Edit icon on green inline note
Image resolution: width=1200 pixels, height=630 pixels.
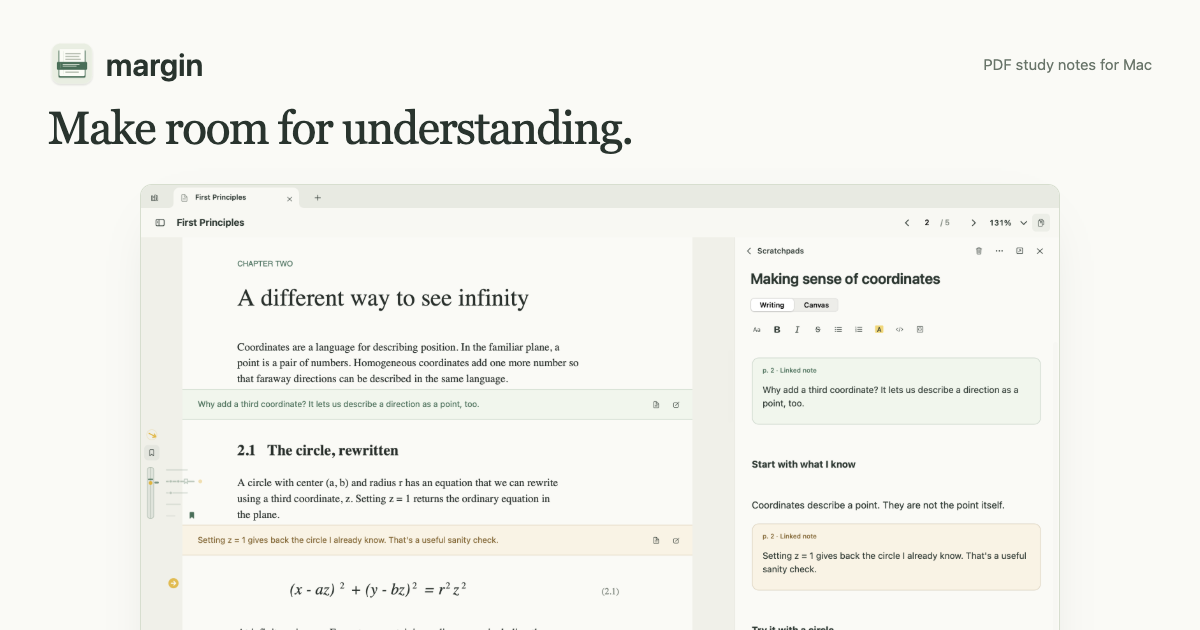(x=676, y=405)
